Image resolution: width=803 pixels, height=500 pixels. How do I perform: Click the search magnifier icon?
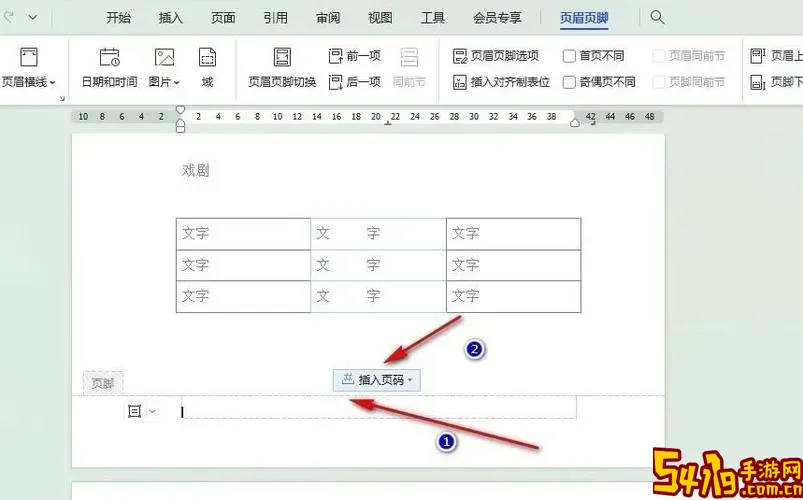[x=657, y=17]
